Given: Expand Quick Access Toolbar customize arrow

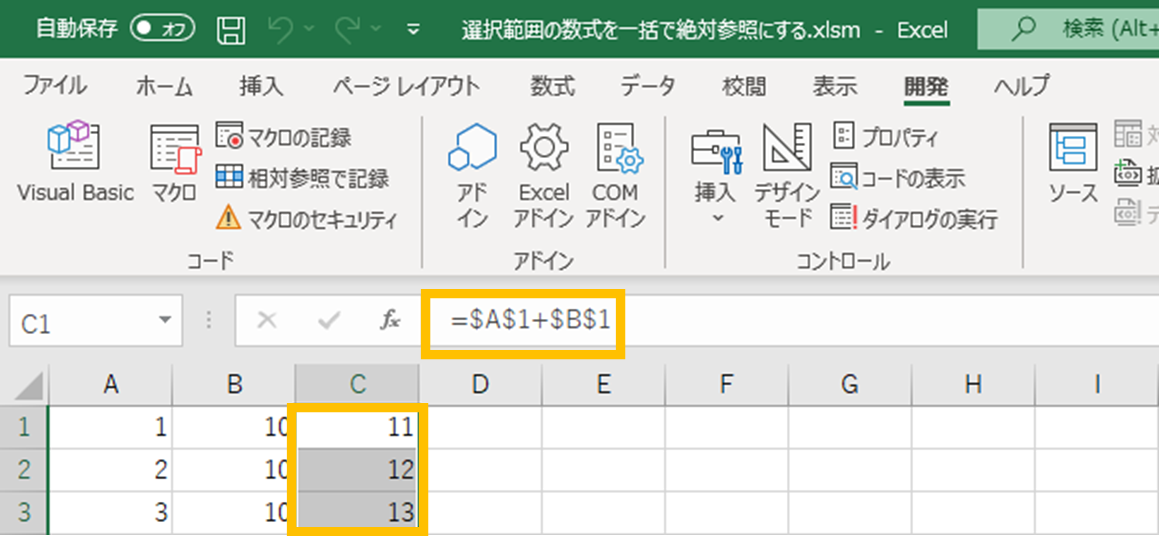Looking at the screenshot, I should pyautogui.click(x=414, y=29).
